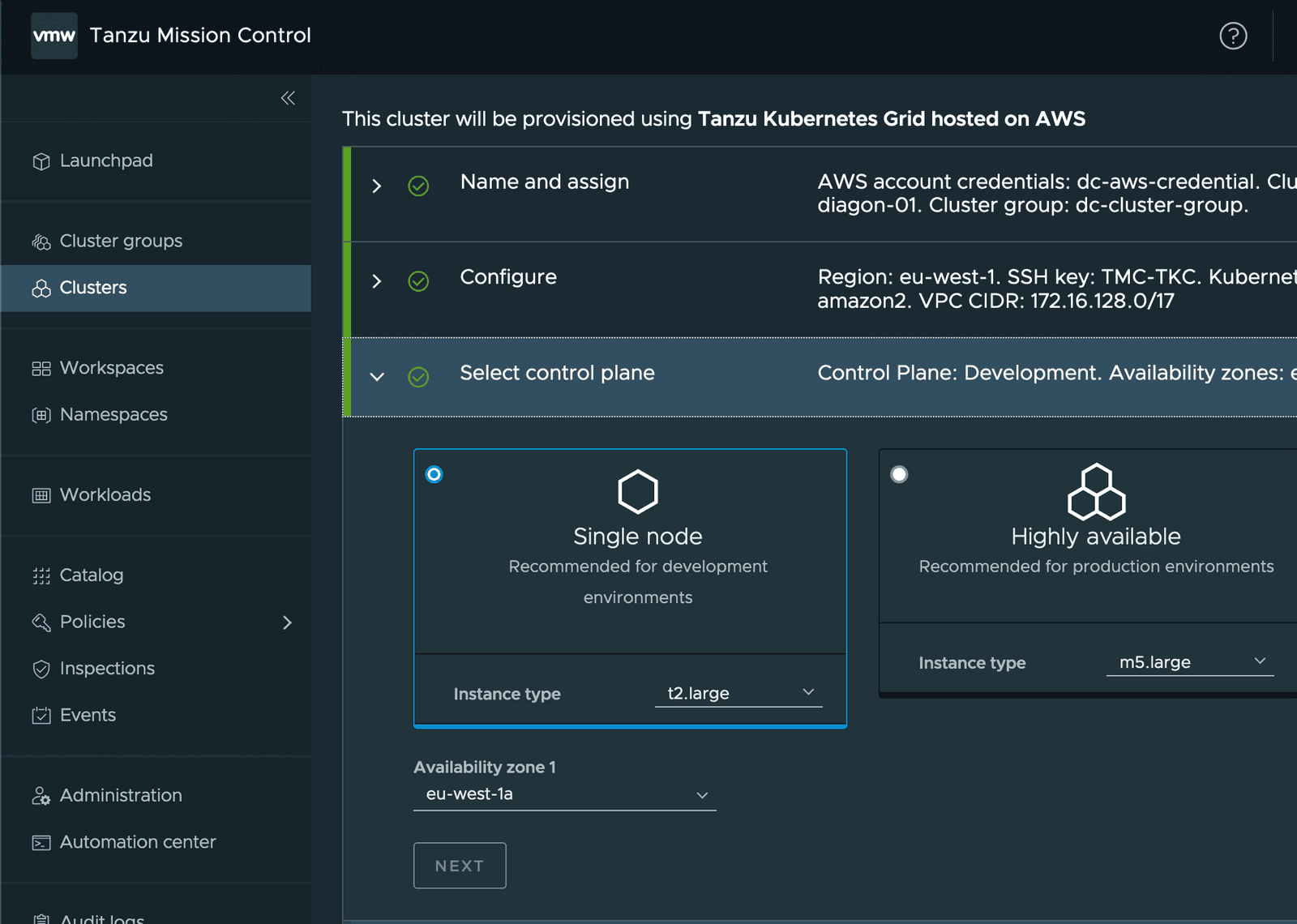Go to Automation center menu item
Screen dimensions: 1297x924
click(x=138, y=842)
